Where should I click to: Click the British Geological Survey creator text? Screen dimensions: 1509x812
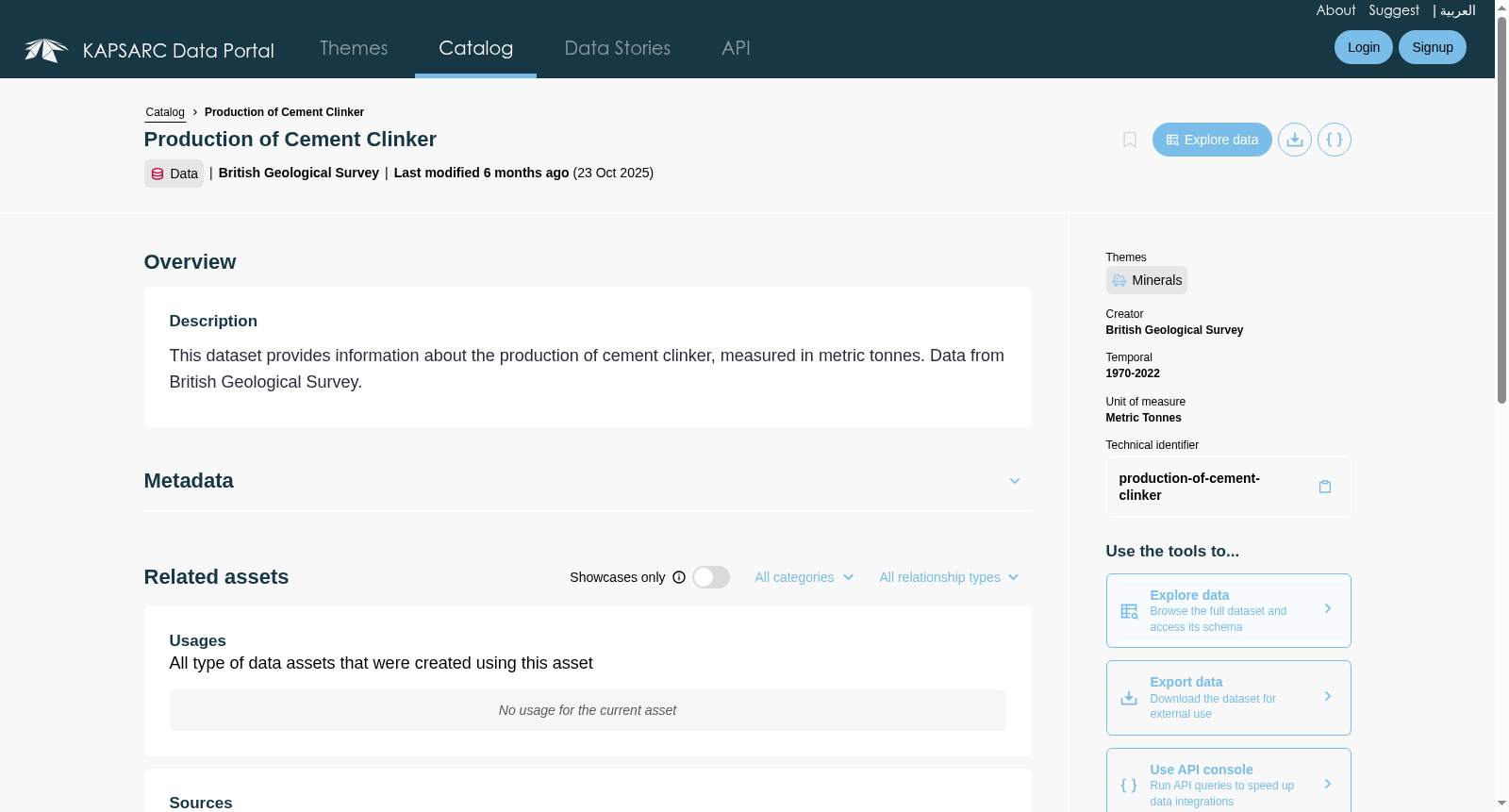tap(1174, 330)
